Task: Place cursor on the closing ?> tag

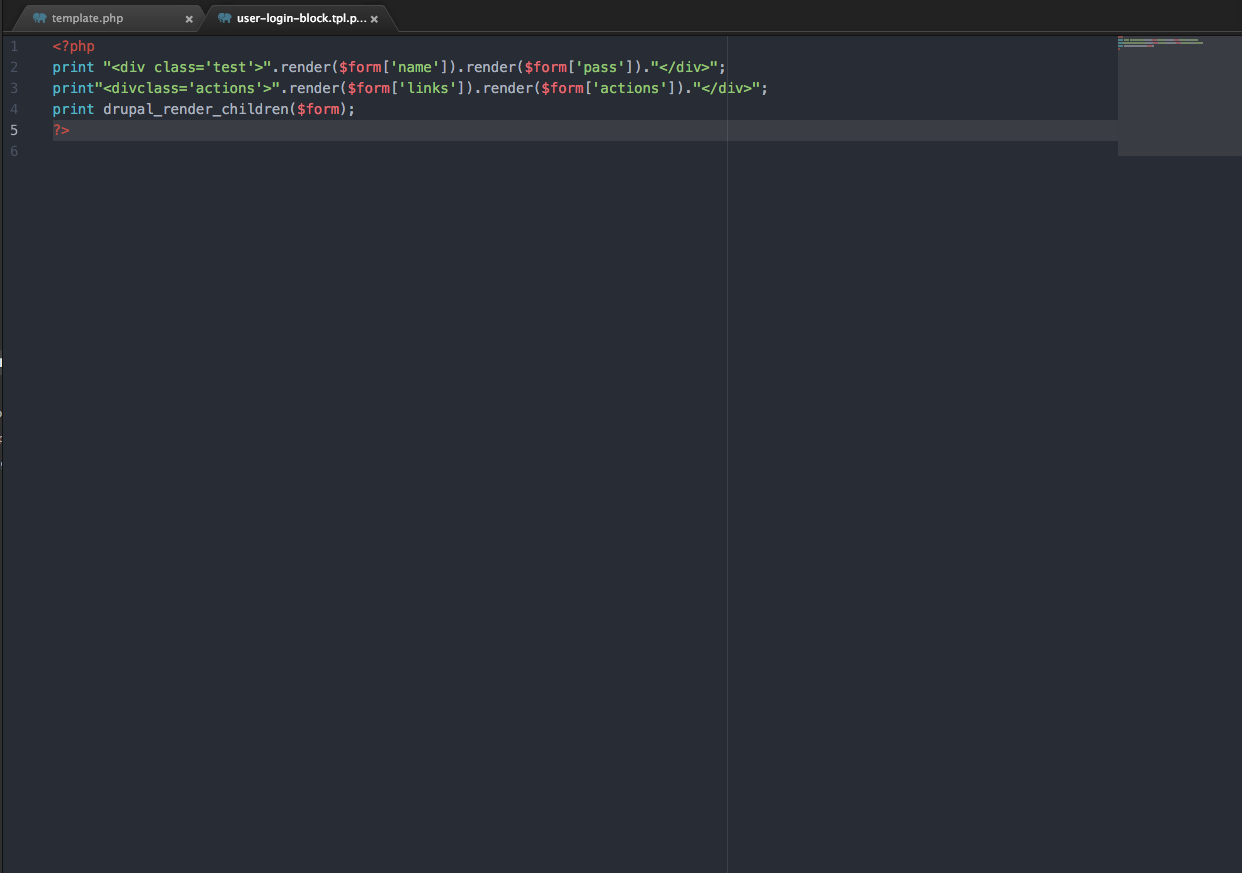Action: point(61,130)
